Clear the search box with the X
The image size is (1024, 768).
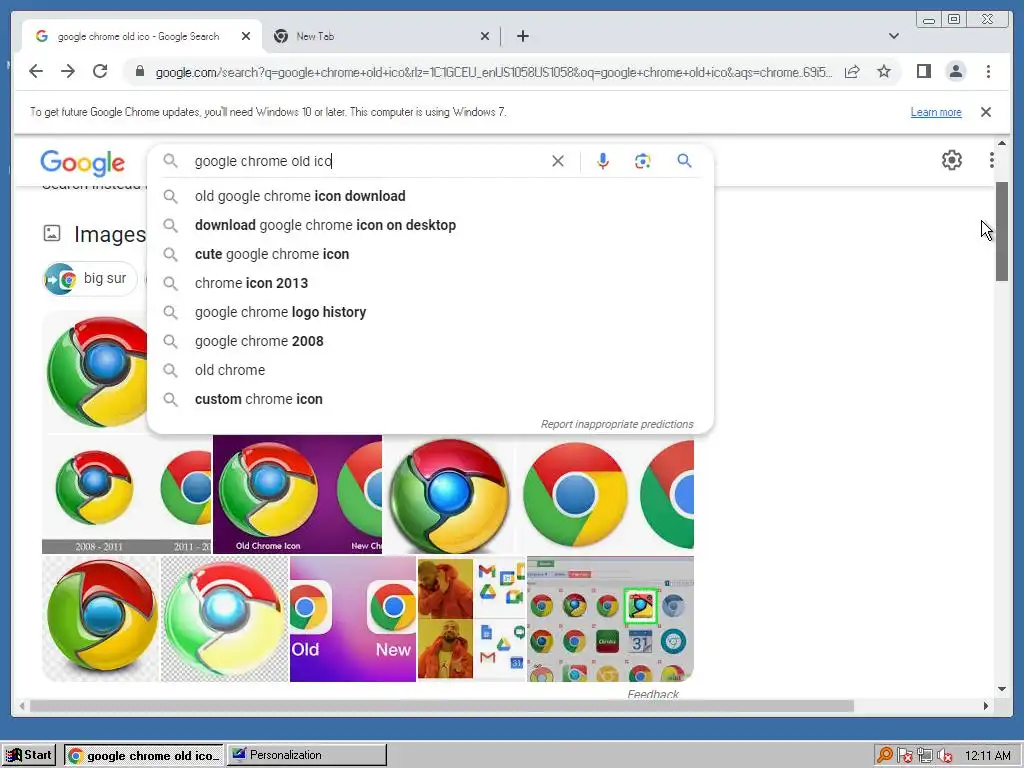558,161
